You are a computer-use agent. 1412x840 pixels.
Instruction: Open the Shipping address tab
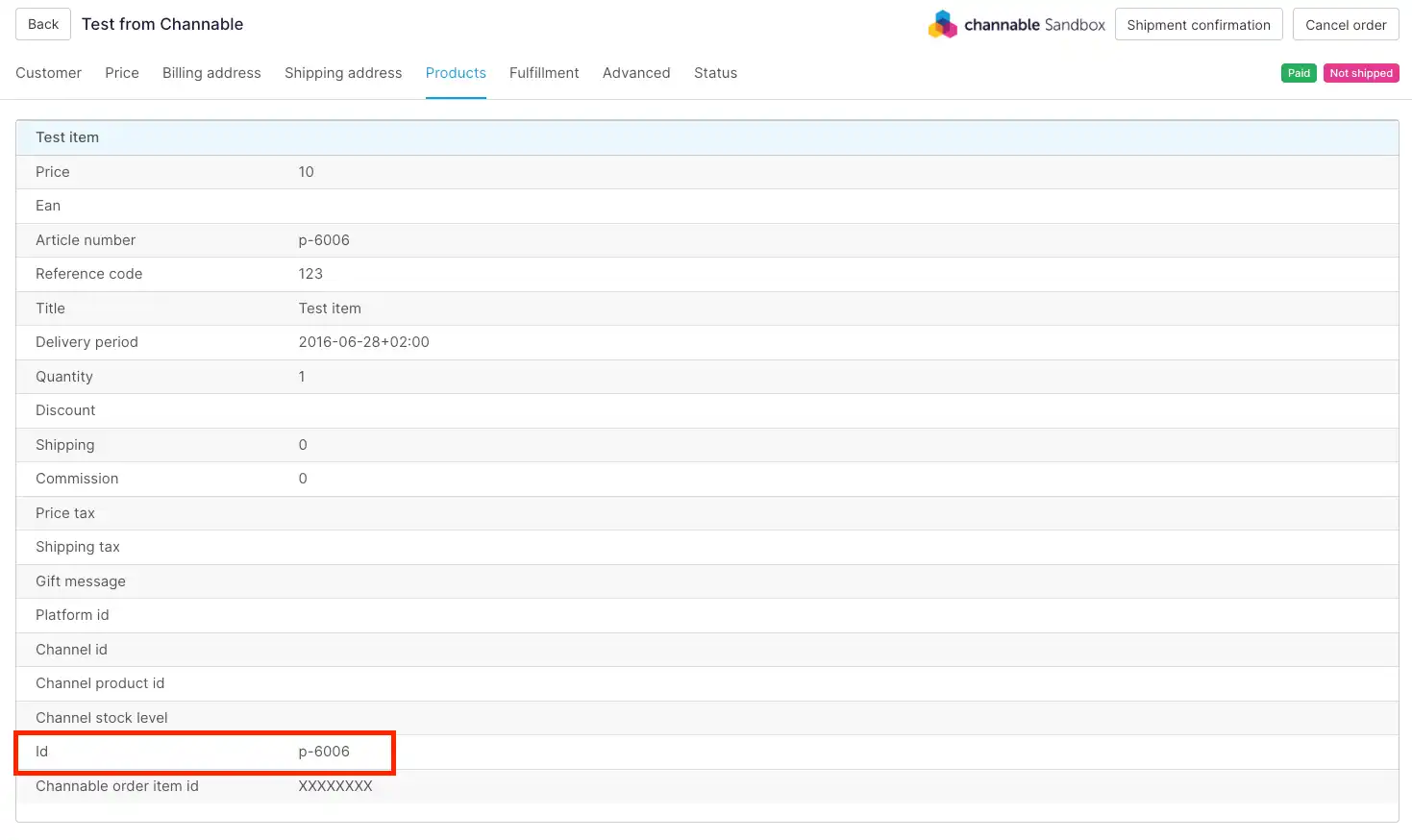(x=343, y=73)
